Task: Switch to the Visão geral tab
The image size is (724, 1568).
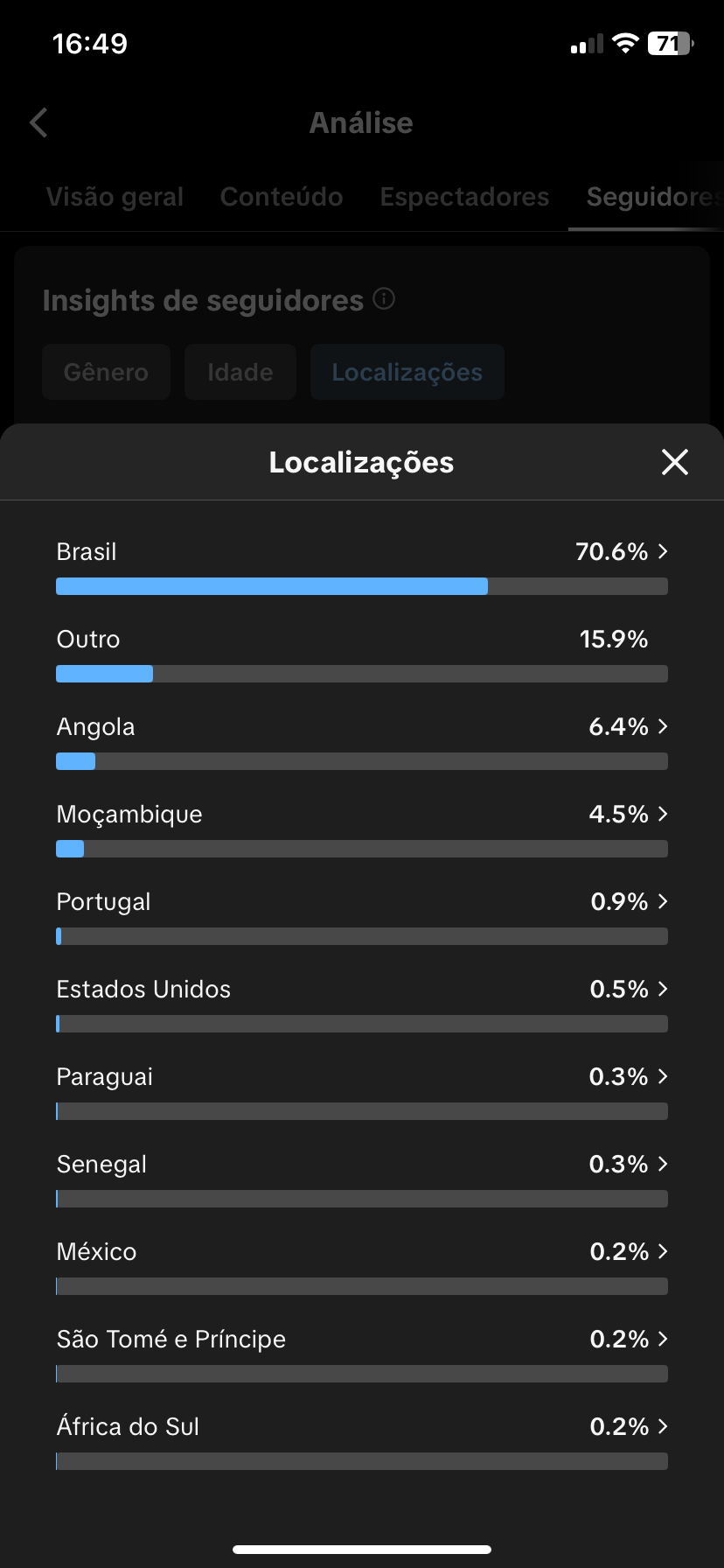Action: [x=115, y=197]
